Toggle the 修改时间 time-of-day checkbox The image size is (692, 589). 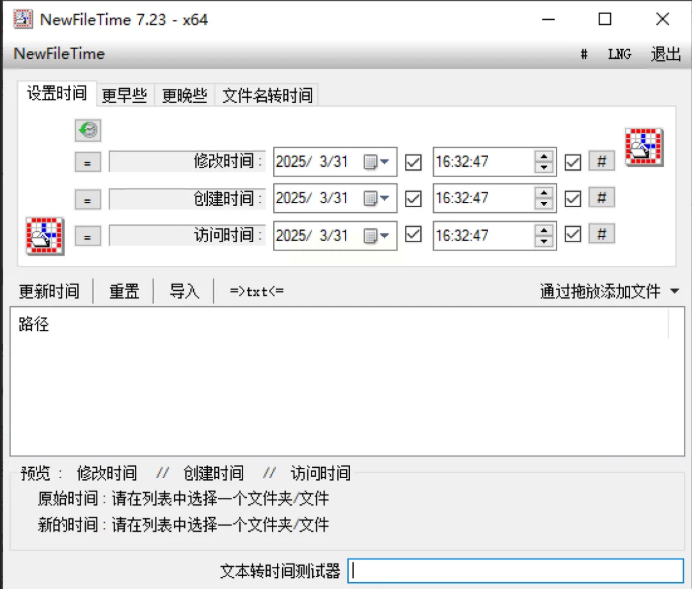pos(573,162)
